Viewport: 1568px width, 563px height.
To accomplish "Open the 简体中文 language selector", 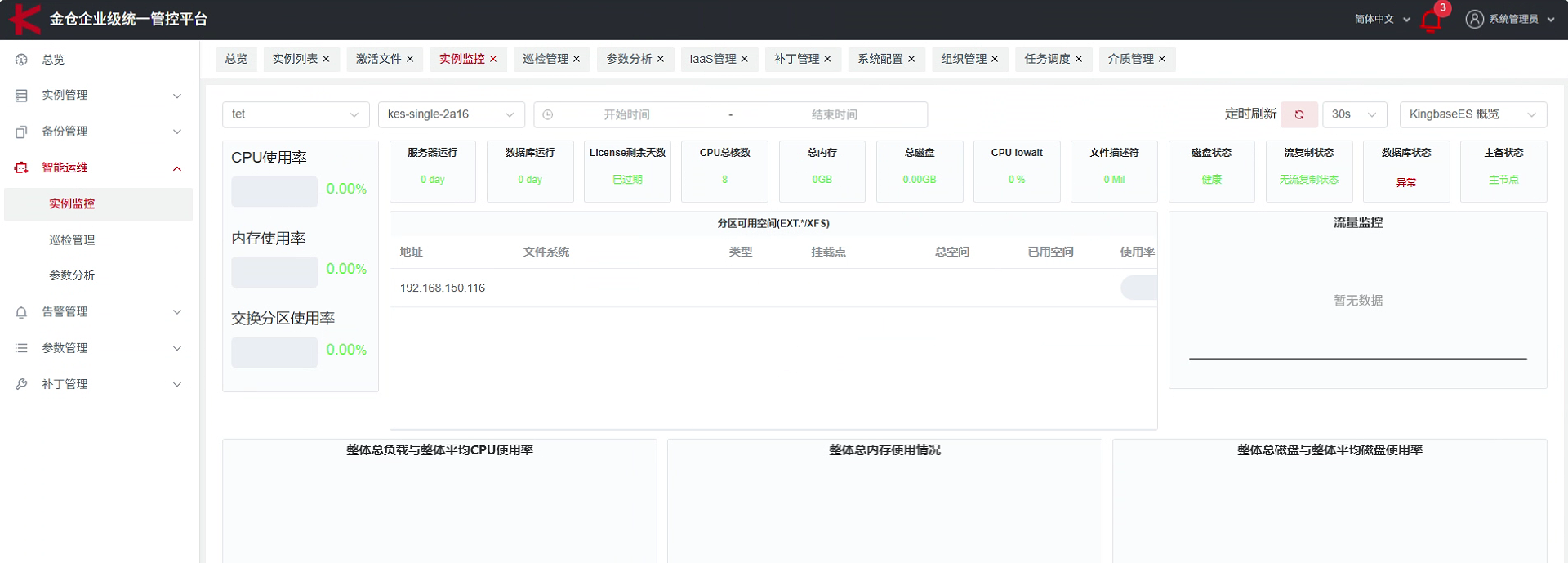I will pos(1381,19).
